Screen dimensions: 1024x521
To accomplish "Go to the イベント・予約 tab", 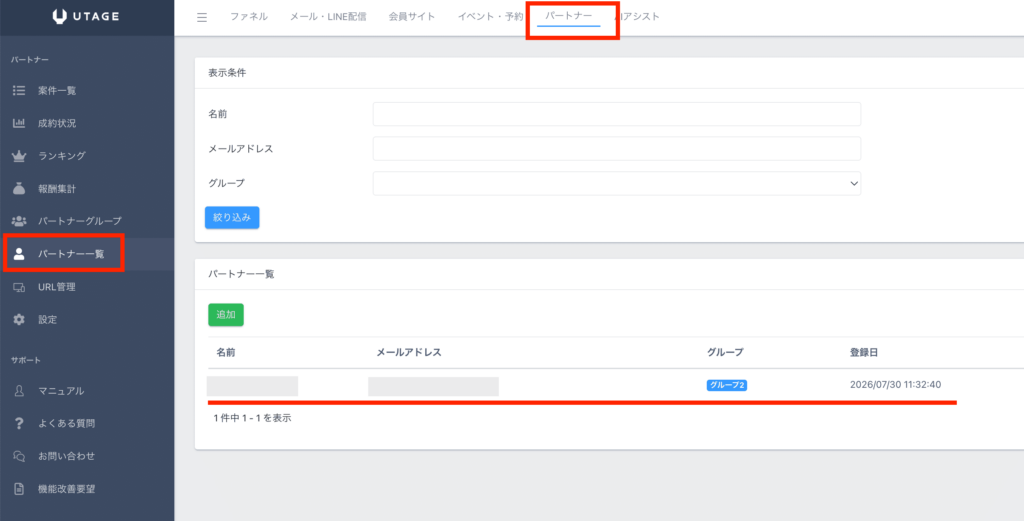I will [x=490, y=17].
